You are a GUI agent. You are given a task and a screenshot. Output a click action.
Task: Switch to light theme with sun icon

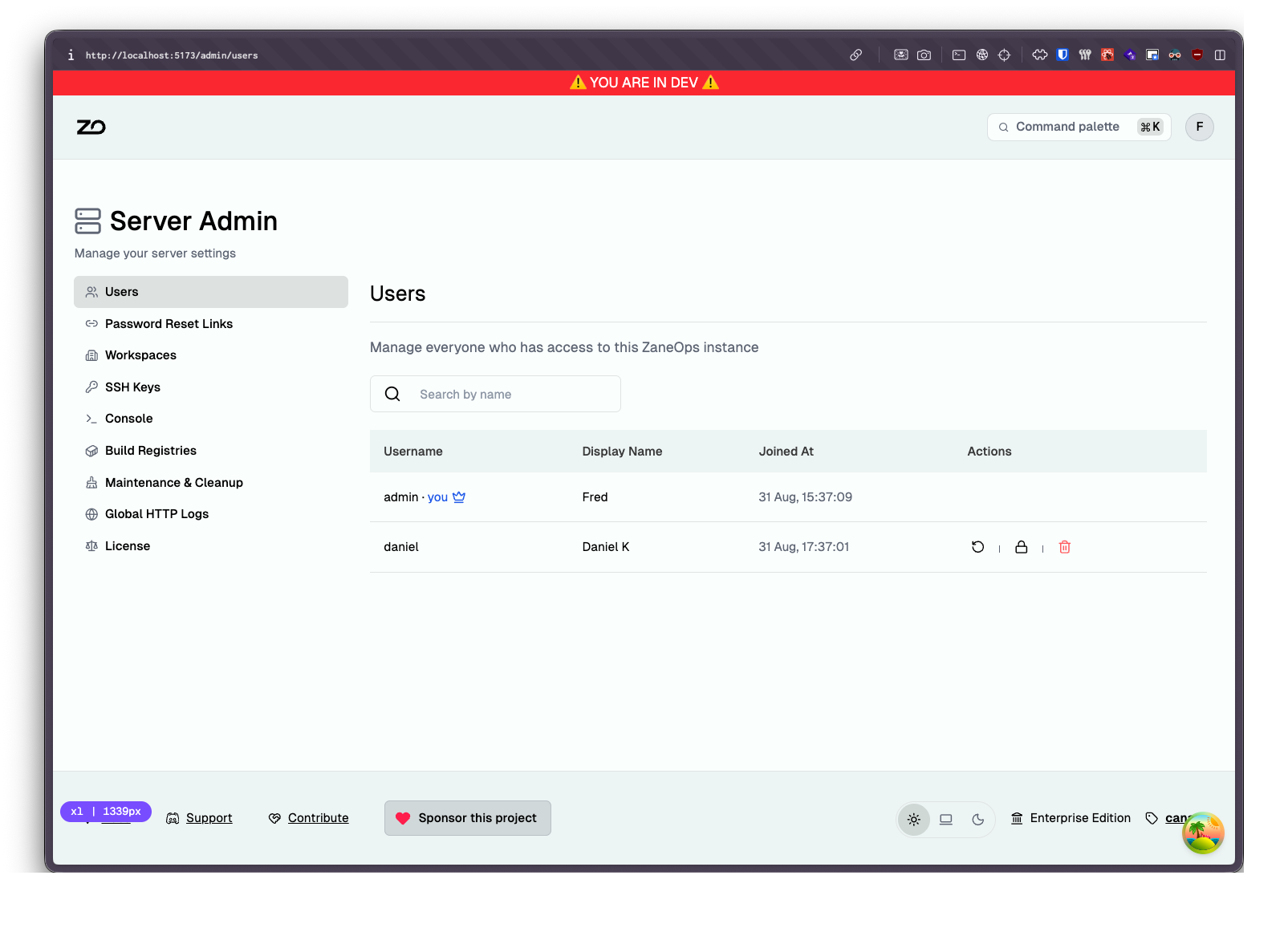point(914,820)
